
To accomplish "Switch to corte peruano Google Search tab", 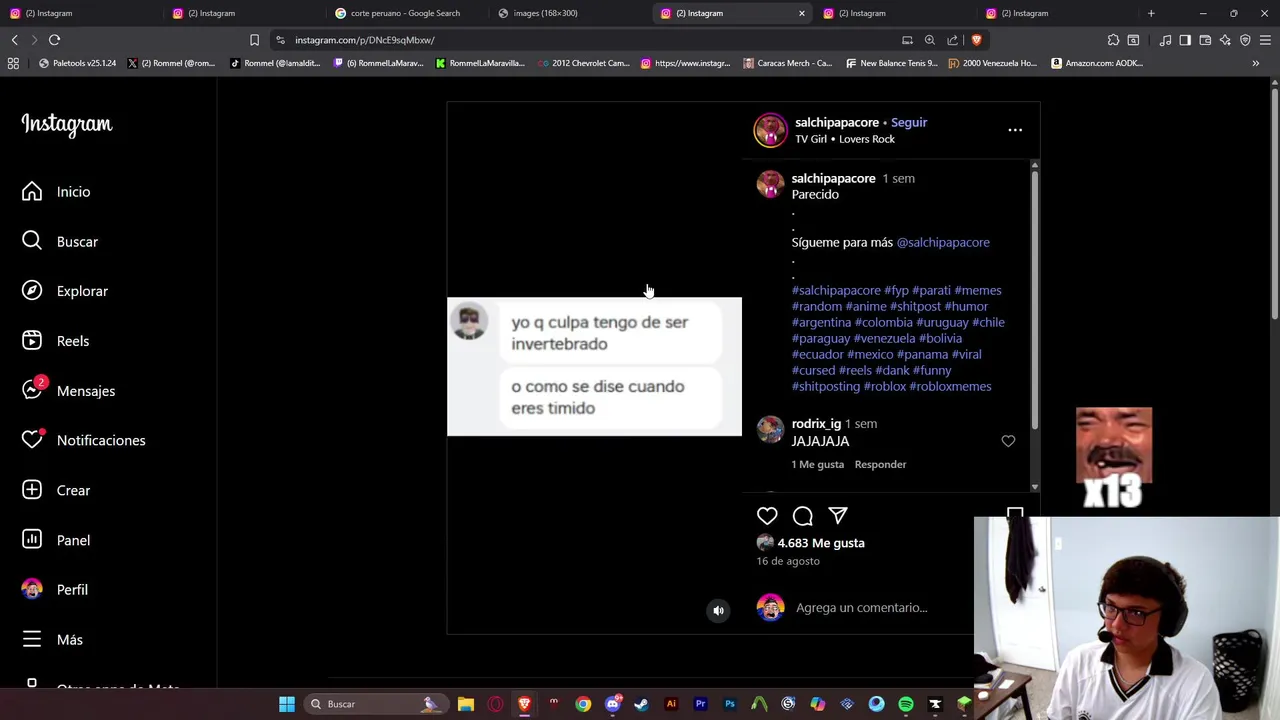I will click(x=405, y=13).
